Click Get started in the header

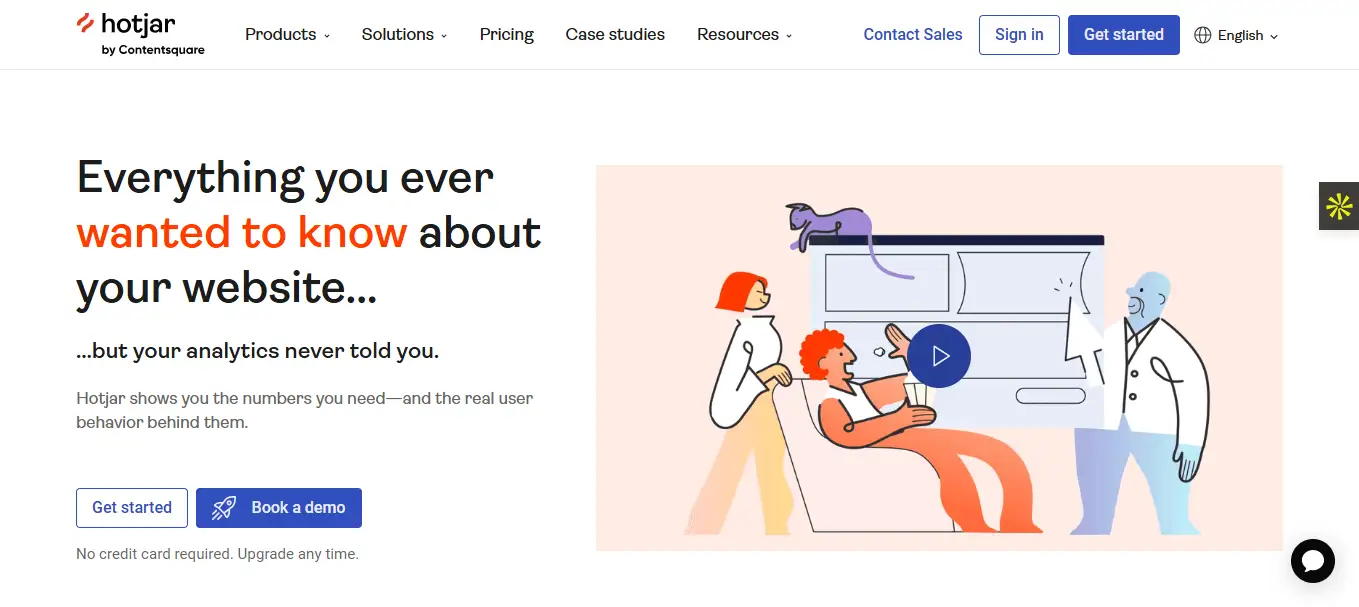click(x=1123, y=34)
